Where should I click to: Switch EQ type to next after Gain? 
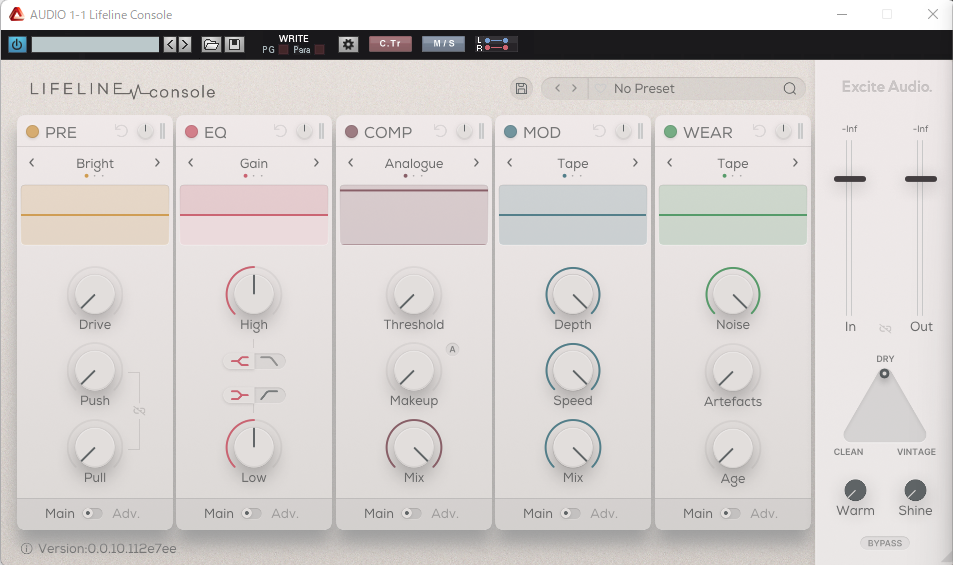(316, 163)
